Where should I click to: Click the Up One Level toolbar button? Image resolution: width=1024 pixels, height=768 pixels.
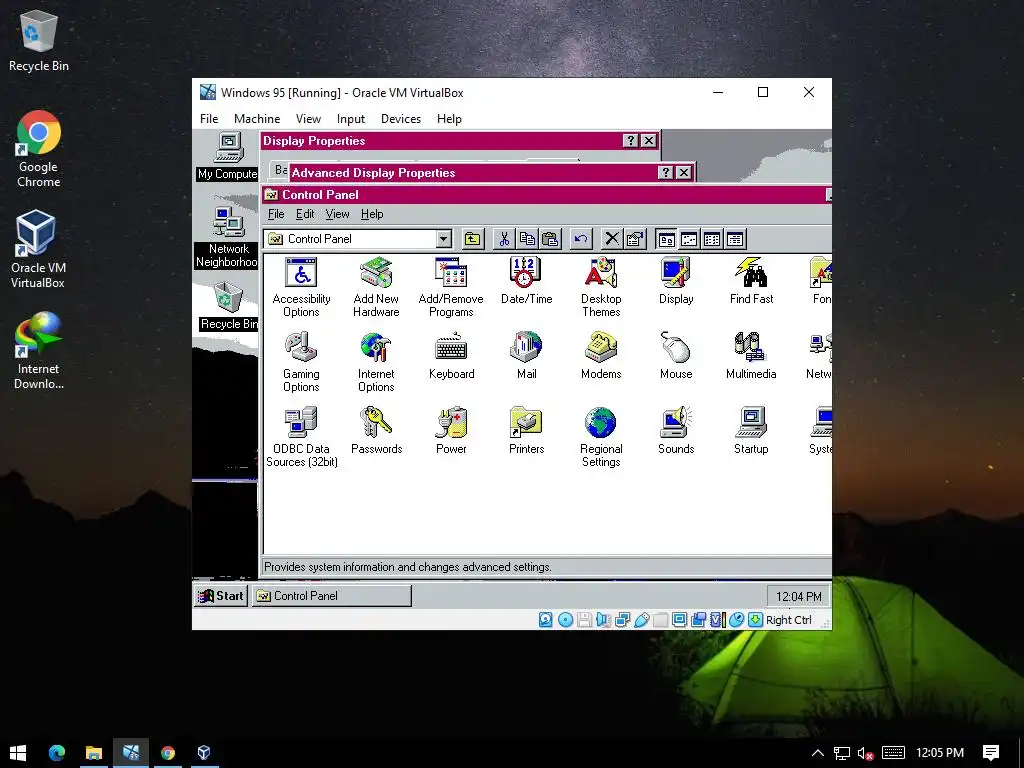pos(473,239)
